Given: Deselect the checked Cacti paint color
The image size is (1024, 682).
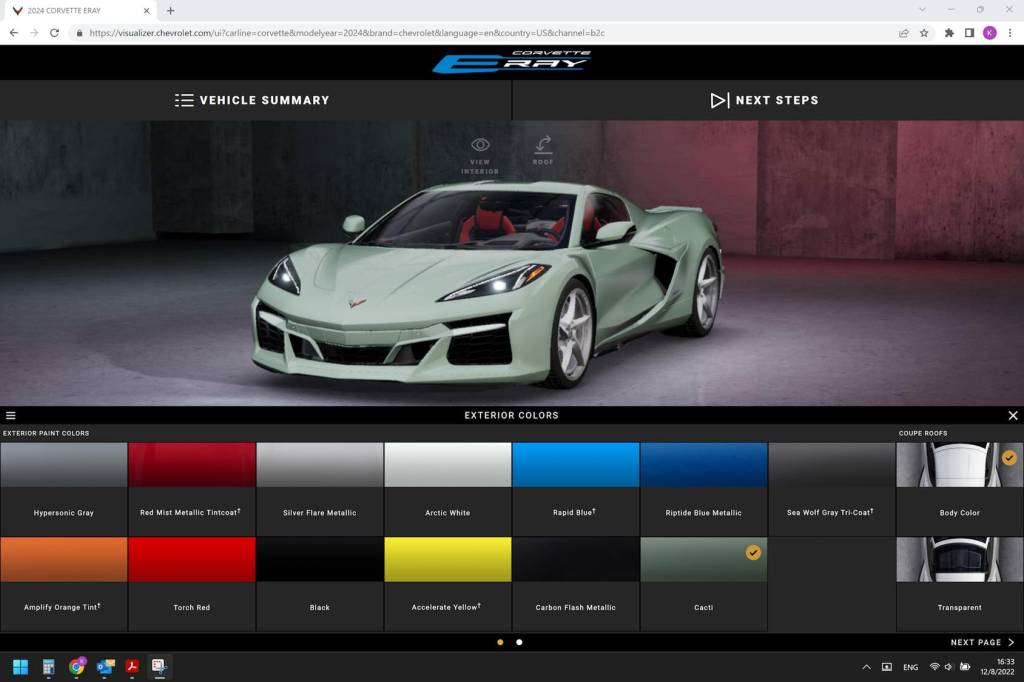Looking at the screenshot, I should (754, 551).
